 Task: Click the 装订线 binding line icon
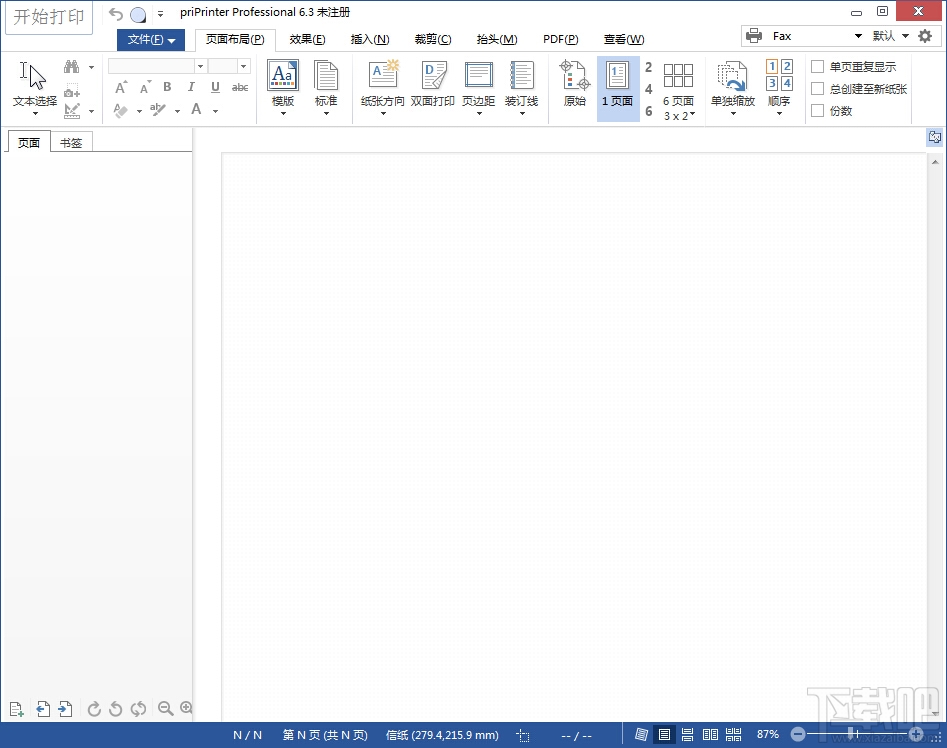(521, 76)
